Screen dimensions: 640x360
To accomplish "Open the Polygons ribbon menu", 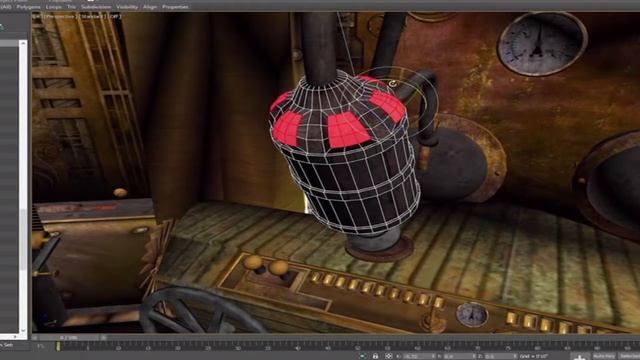I will click(28, 7).
